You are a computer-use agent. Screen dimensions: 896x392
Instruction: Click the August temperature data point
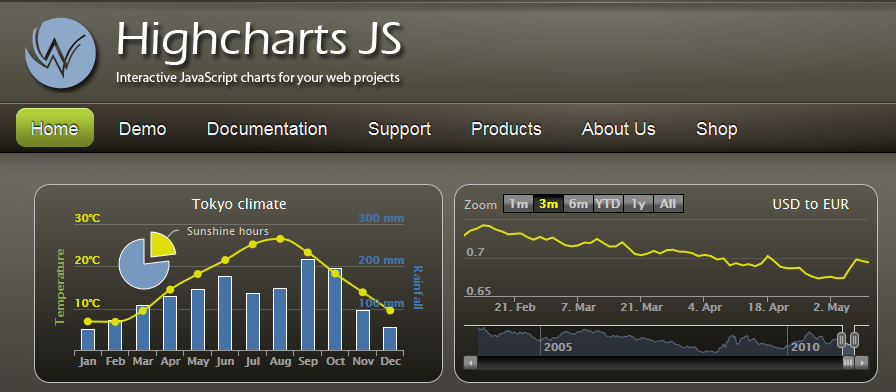point(280,238)
